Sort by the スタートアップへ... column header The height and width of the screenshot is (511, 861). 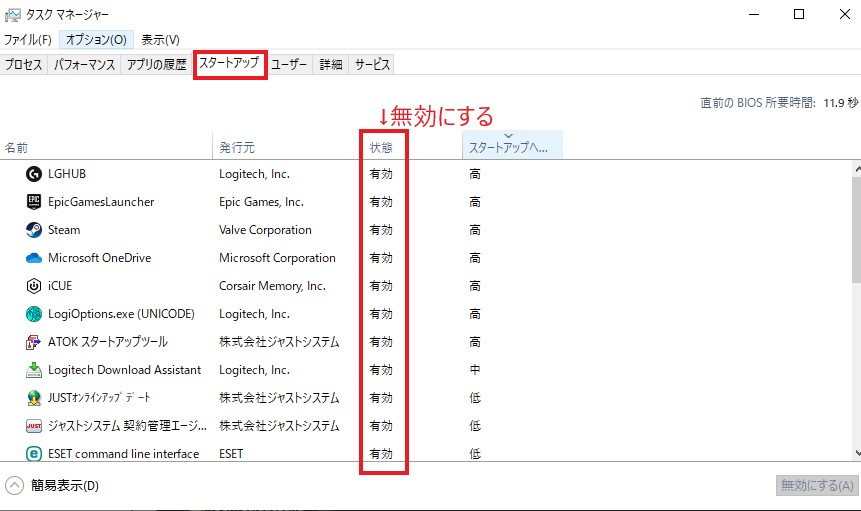point(512,146)
